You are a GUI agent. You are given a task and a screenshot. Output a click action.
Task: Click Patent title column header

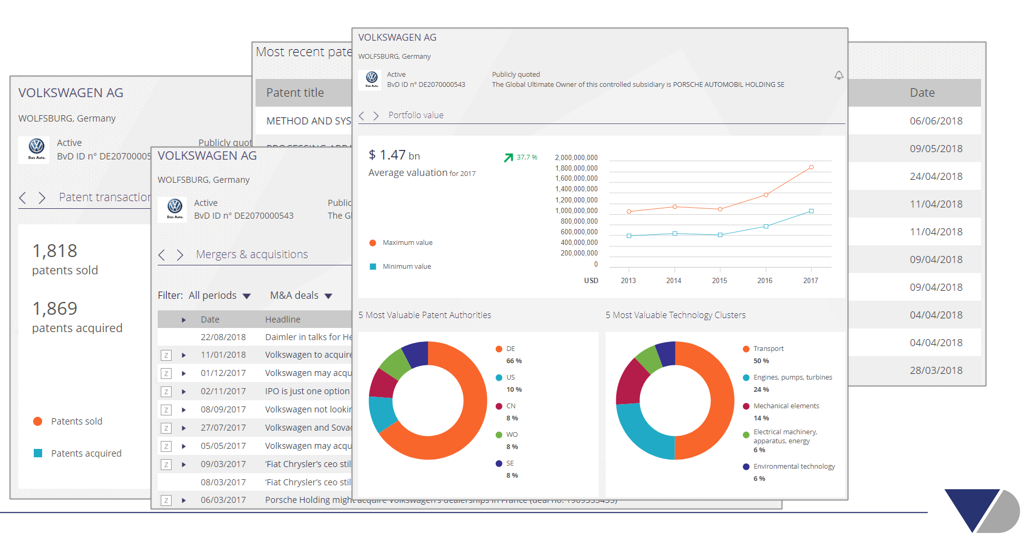click(x=295, y=93)
